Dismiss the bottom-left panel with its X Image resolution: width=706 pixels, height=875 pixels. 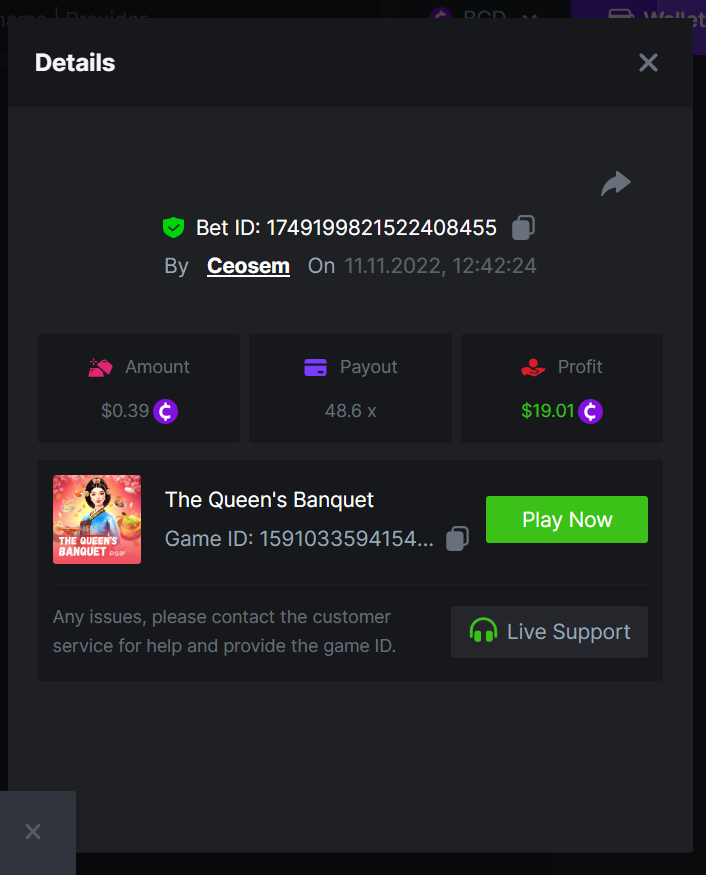33,832
